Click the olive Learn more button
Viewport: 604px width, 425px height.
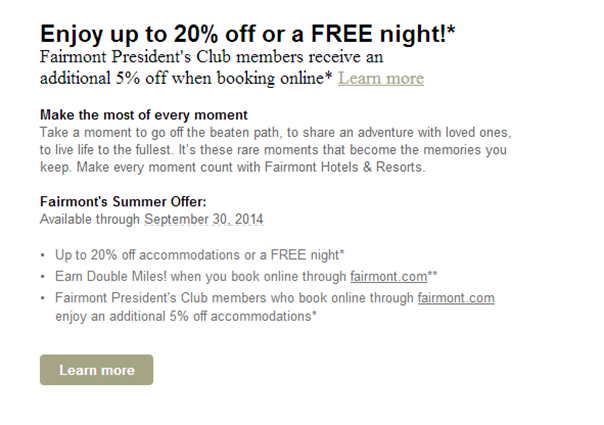pos(96,370)
